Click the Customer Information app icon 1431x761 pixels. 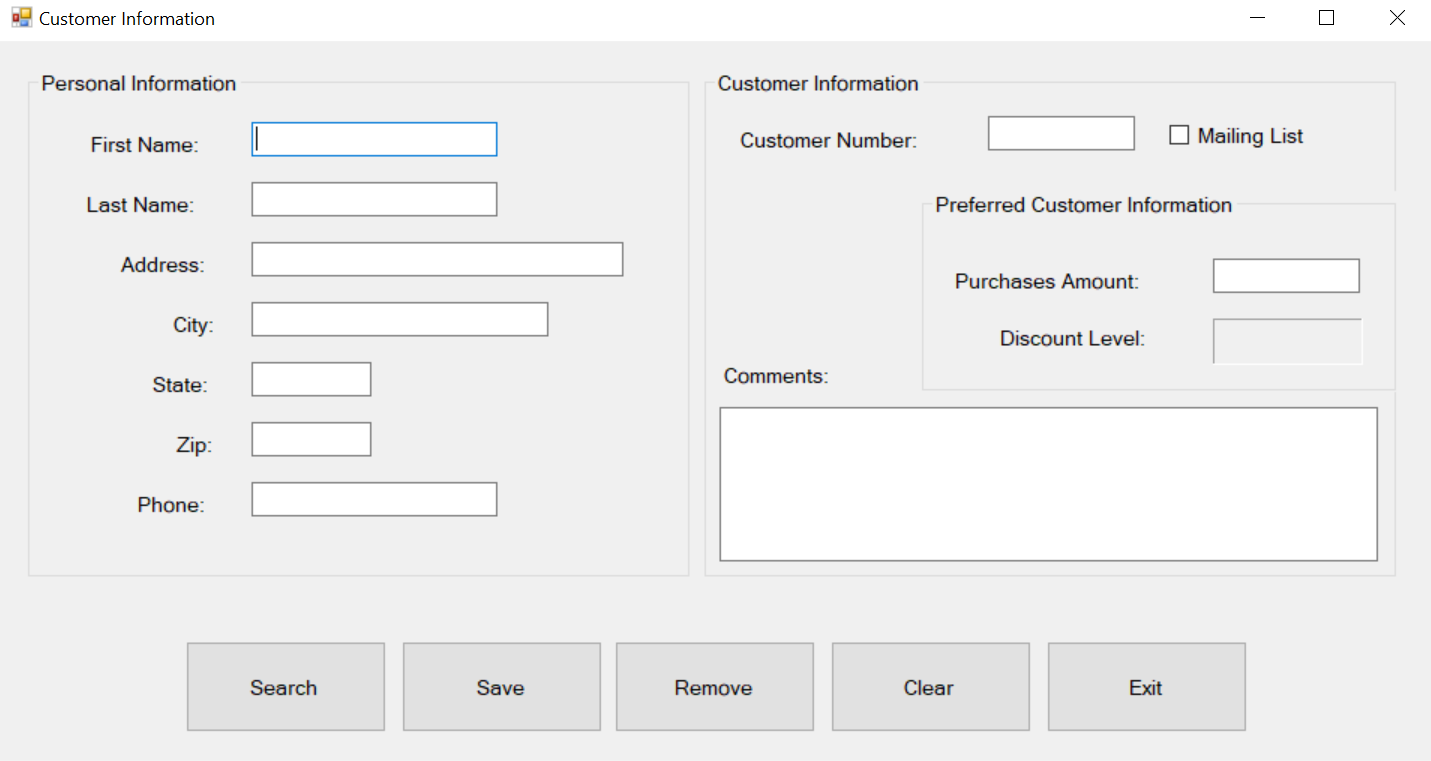[x=20, y=17]
